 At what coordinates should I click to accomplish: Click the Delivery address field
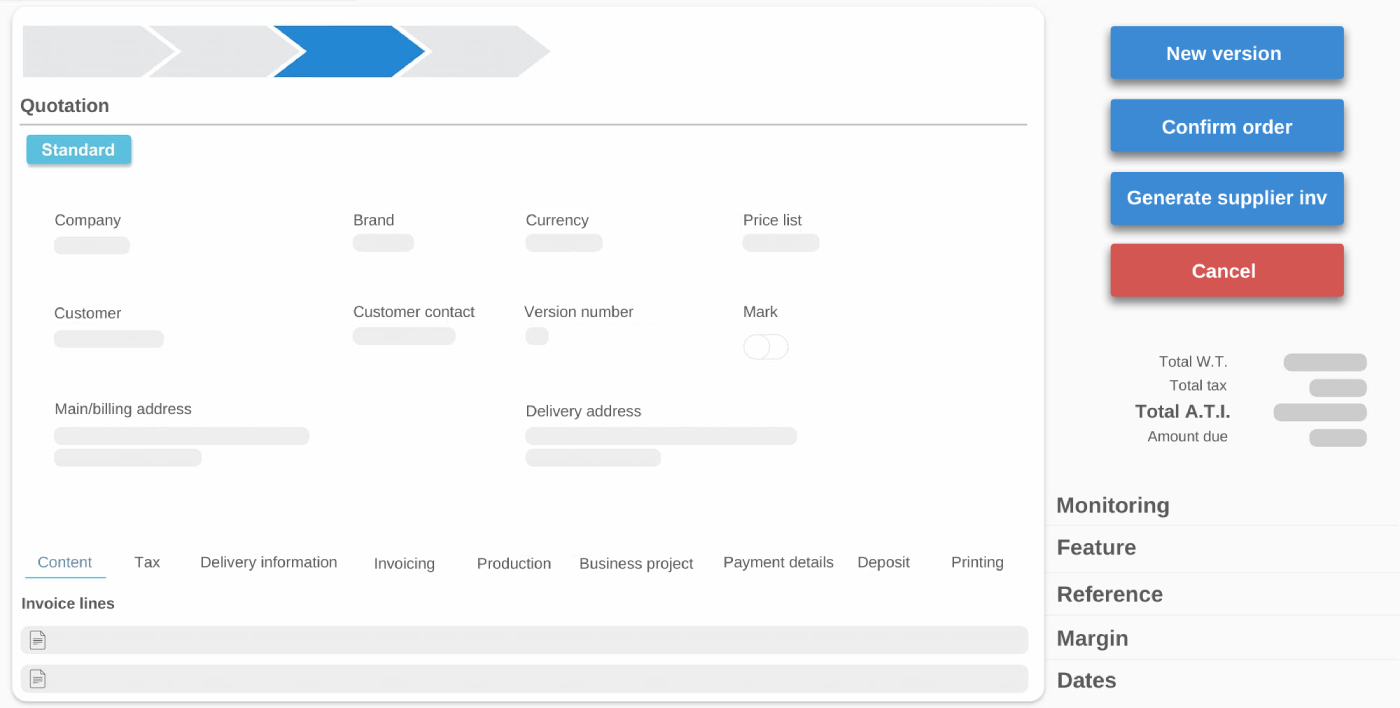pyautogui.click(x=661, y=446)
